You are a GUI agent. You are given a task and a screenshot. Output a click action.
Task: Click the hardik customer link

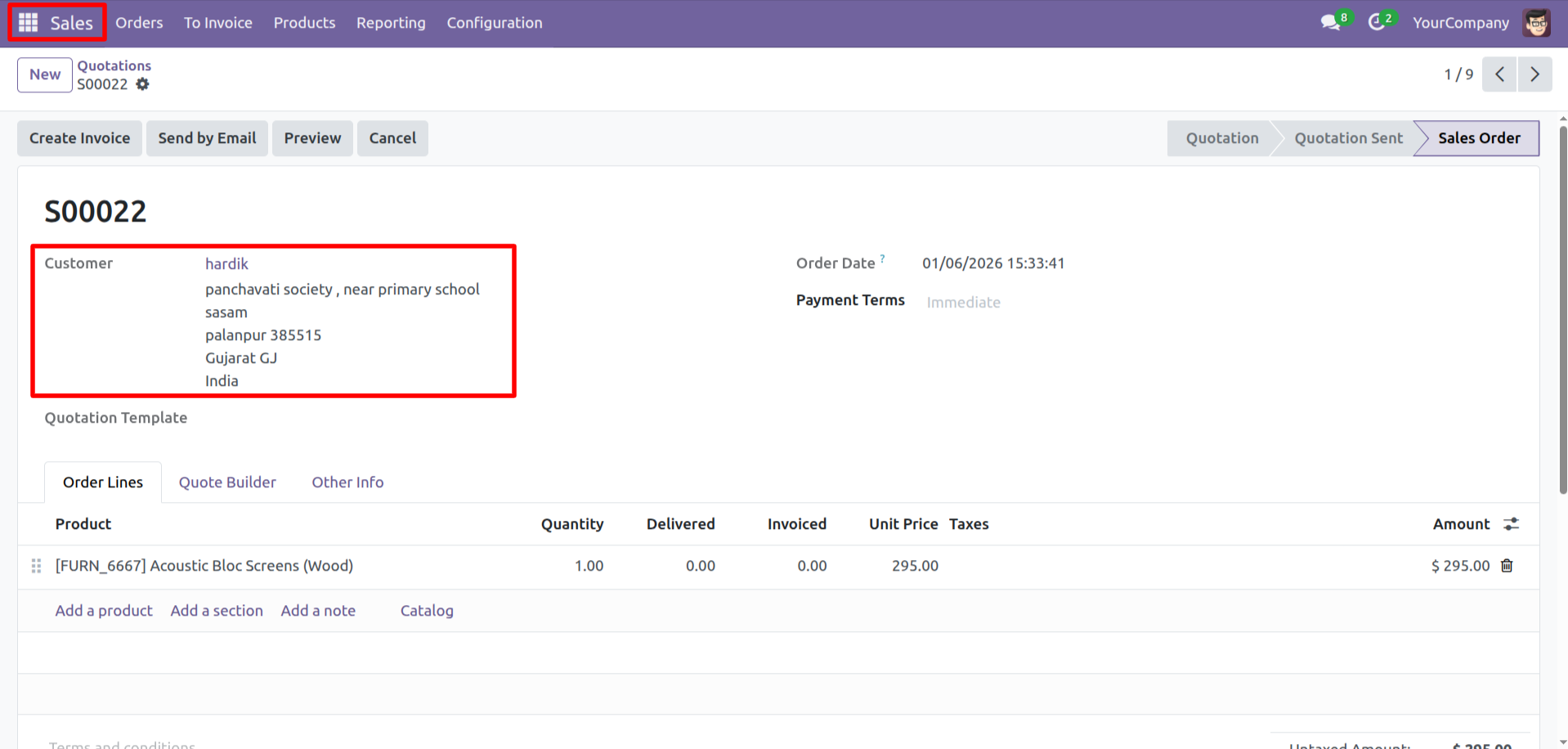[x=226, y=264]
